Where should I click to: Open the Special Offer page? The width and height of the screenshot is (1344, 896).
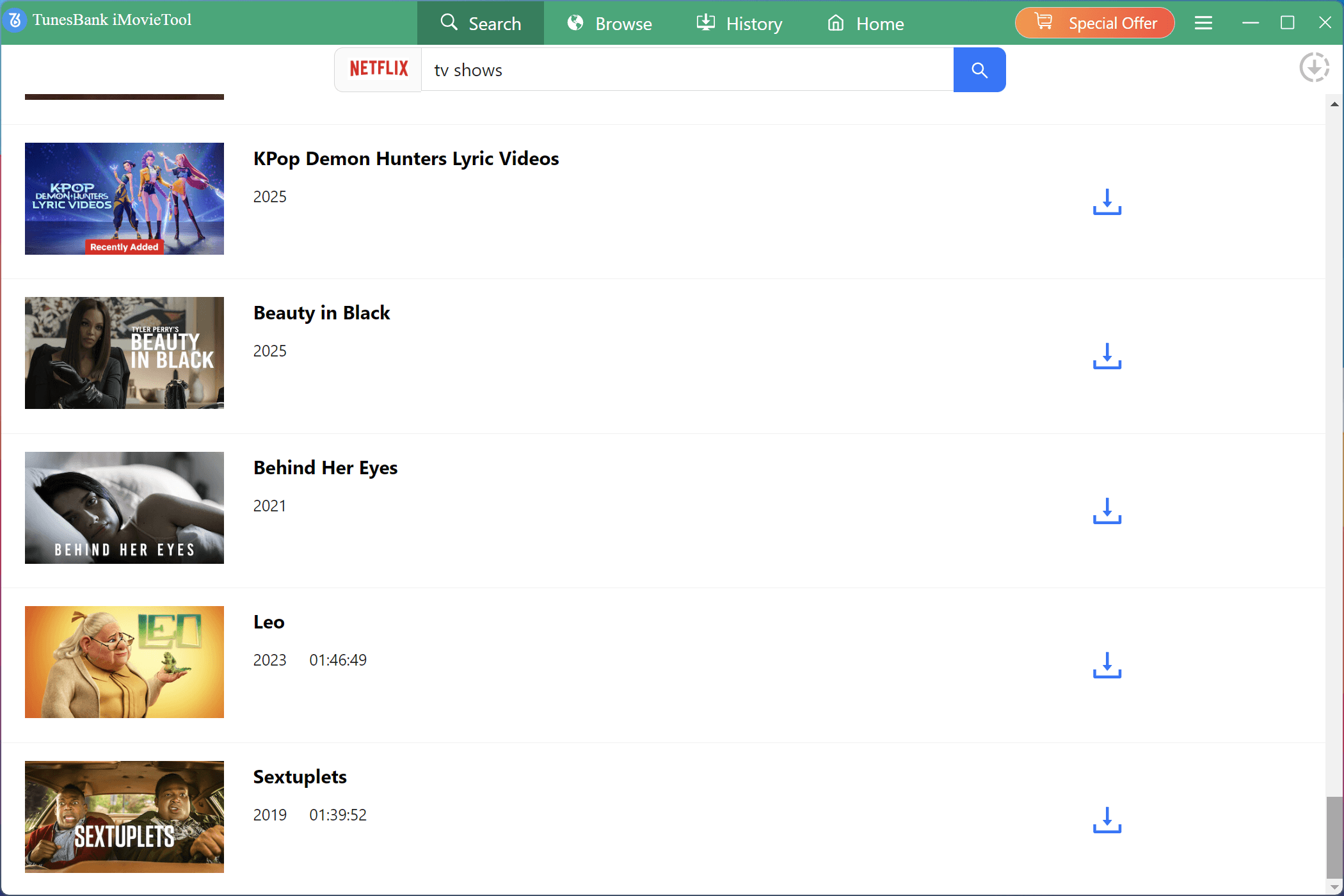click(x=1094, y=22)
